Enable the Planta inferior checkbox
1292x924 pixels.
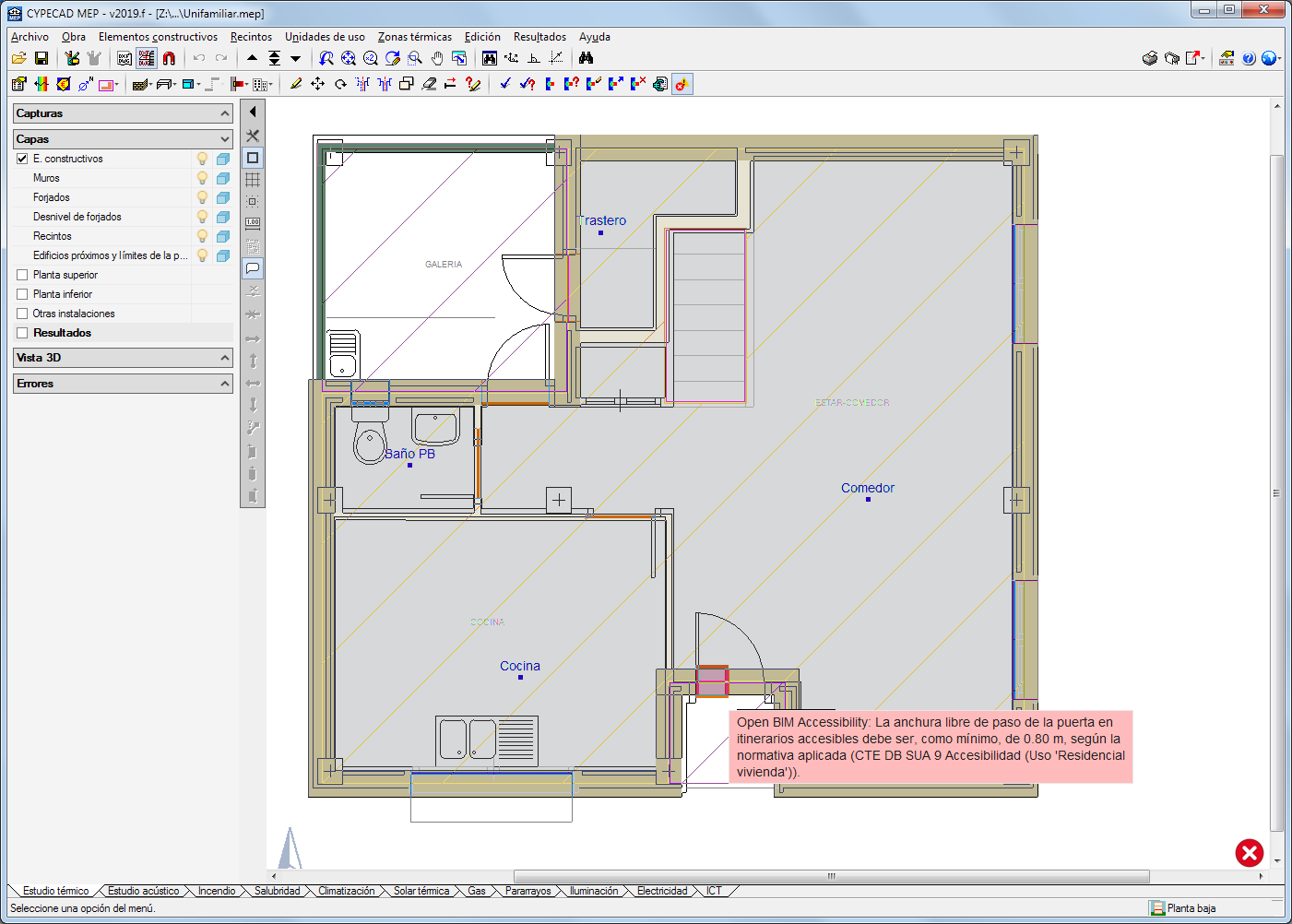tap(22, 294)
